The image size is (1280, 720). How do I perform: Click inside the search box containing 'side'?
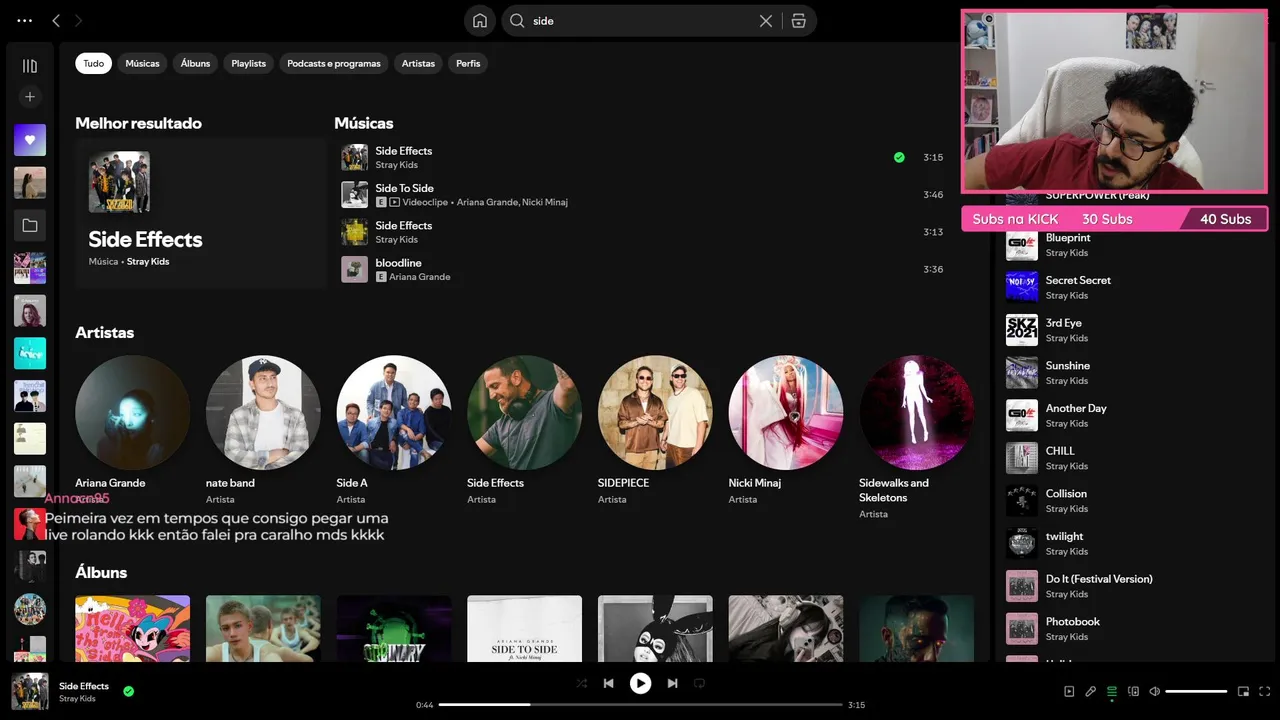pos(640,21)
